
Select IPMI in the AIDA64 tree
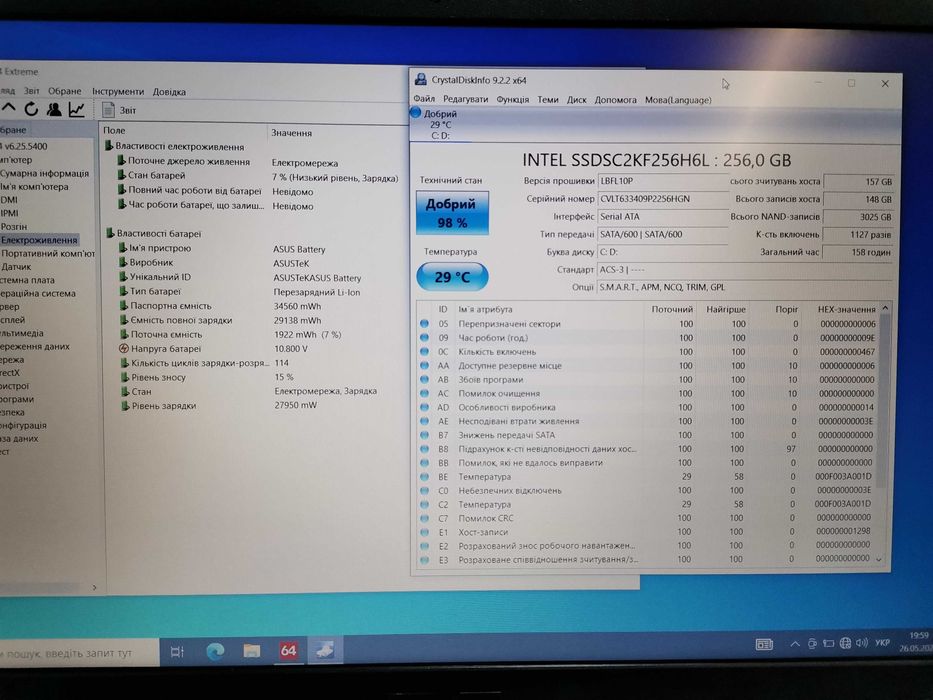pos(10,213)
